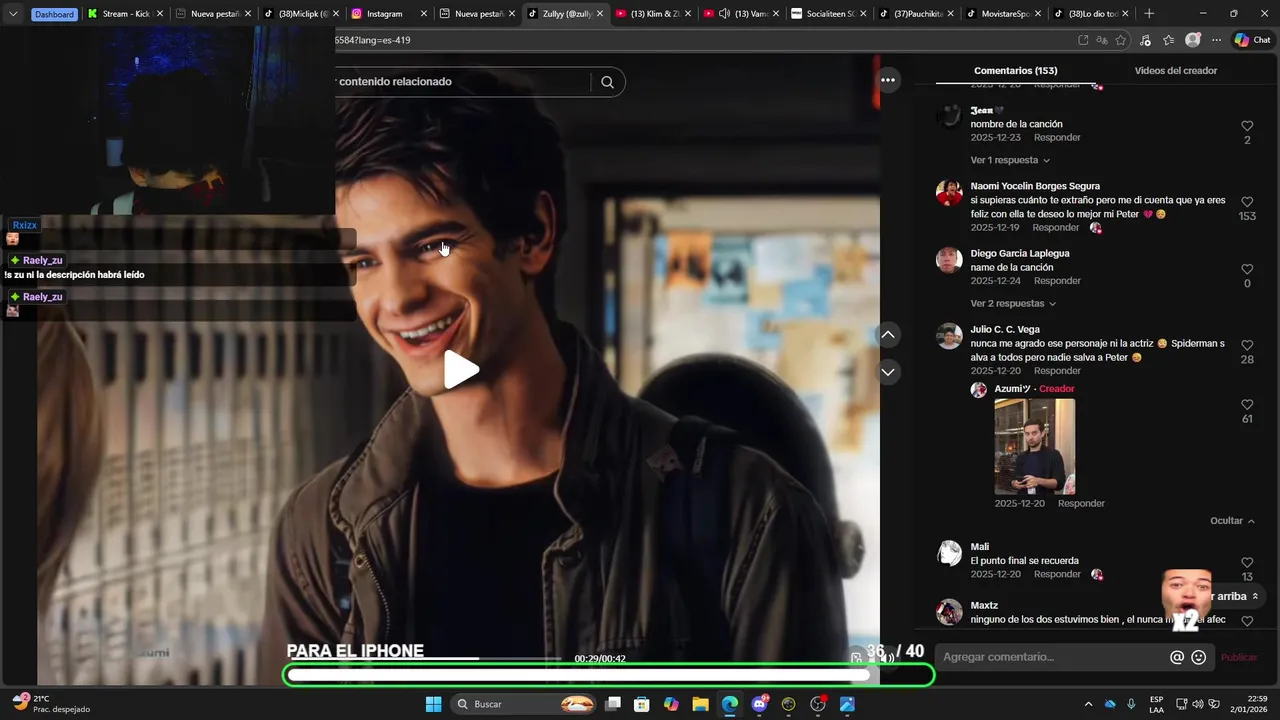Expand 'Ver 1 respuesta' under the song name comment
This screenshot has width=1280, height=720.
[1010, 160]
